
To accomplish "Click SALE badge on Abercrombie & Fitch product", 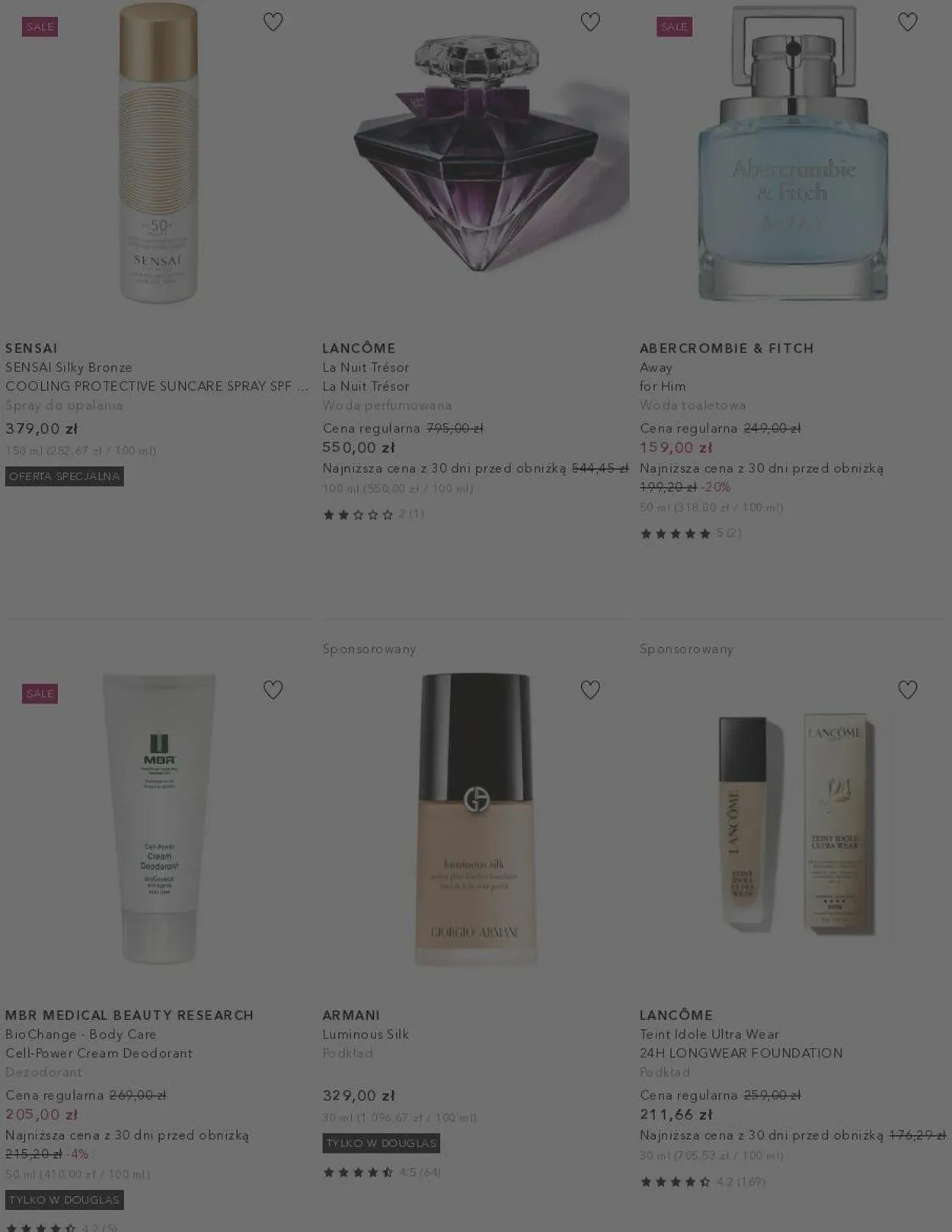I will point(674,27).
